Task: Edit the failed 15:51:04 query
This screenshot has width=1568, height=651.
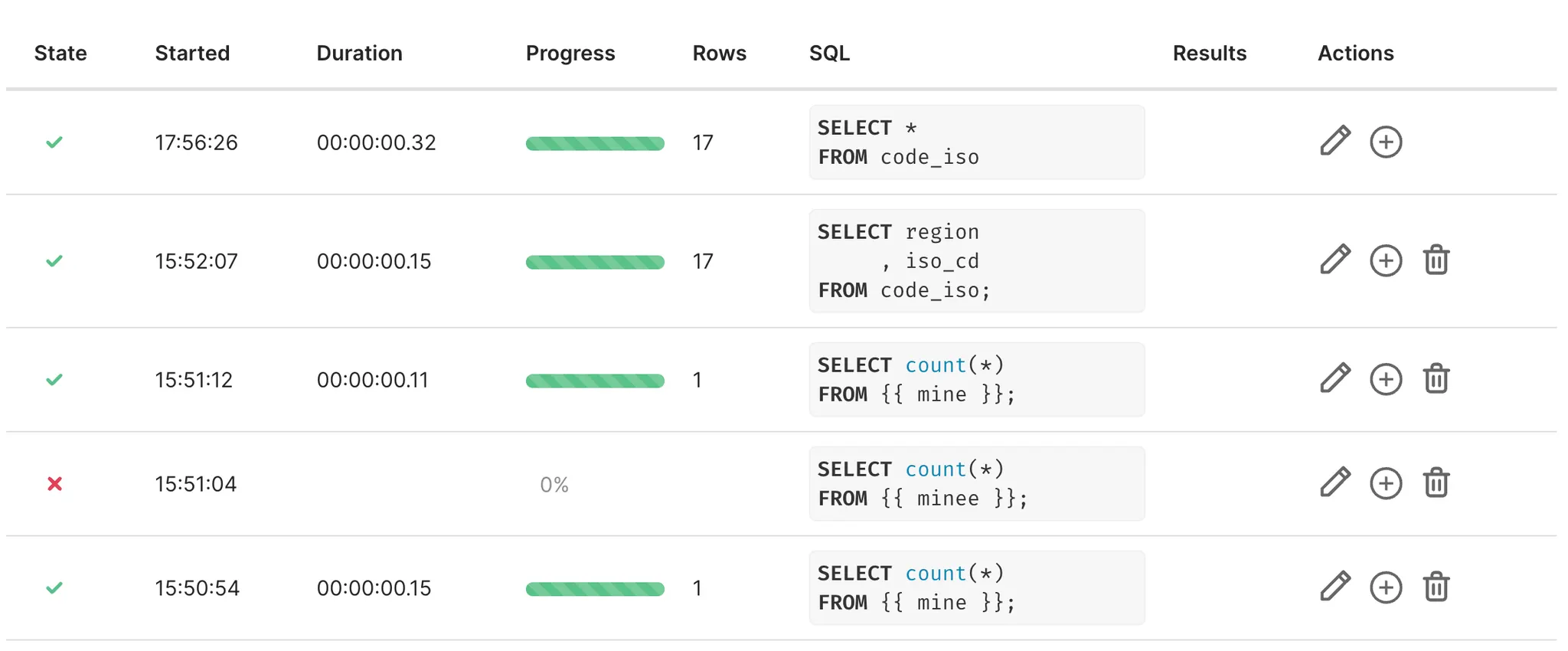Action: coord(1335,483)
